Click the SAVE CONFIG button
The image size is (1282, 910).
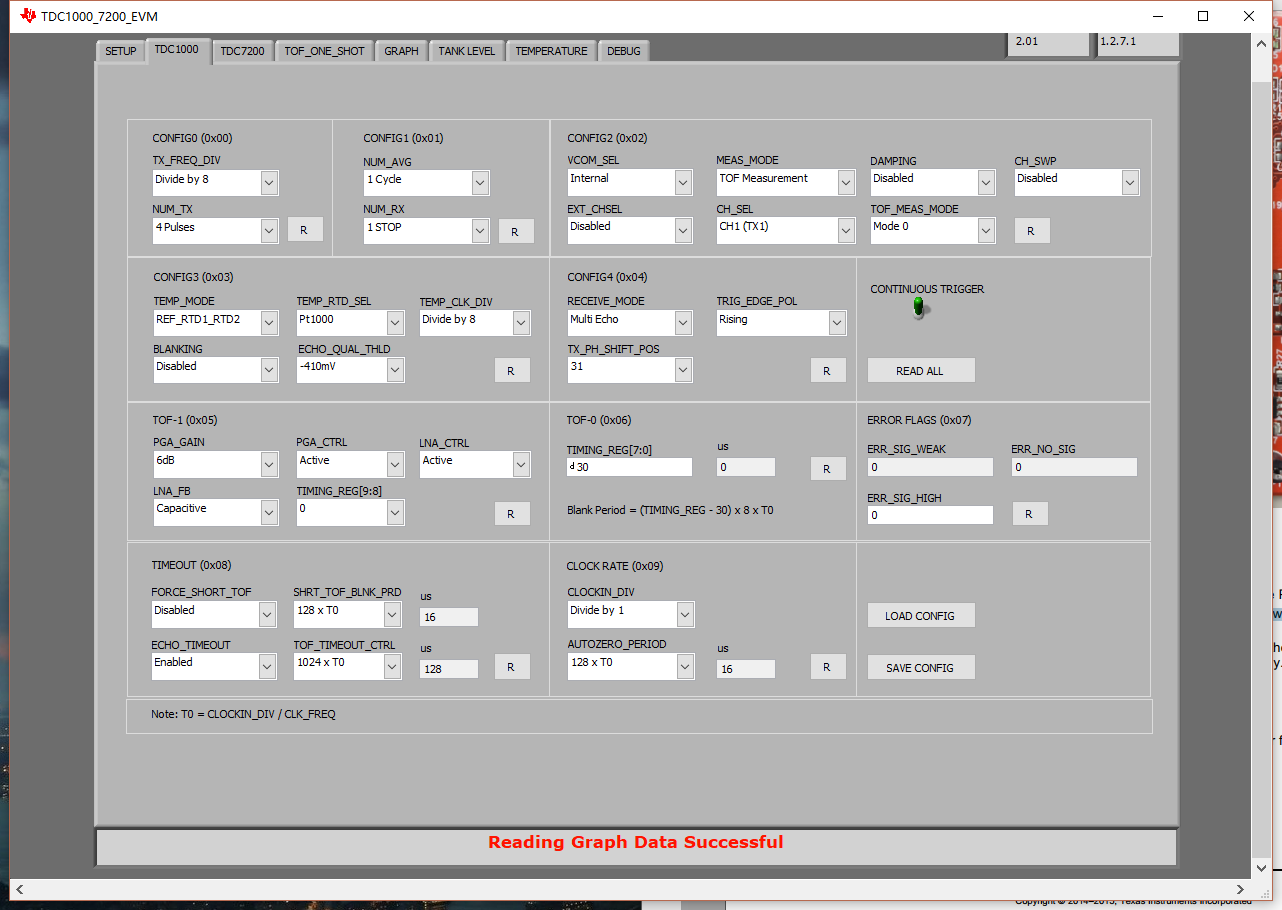pos(920,668)
